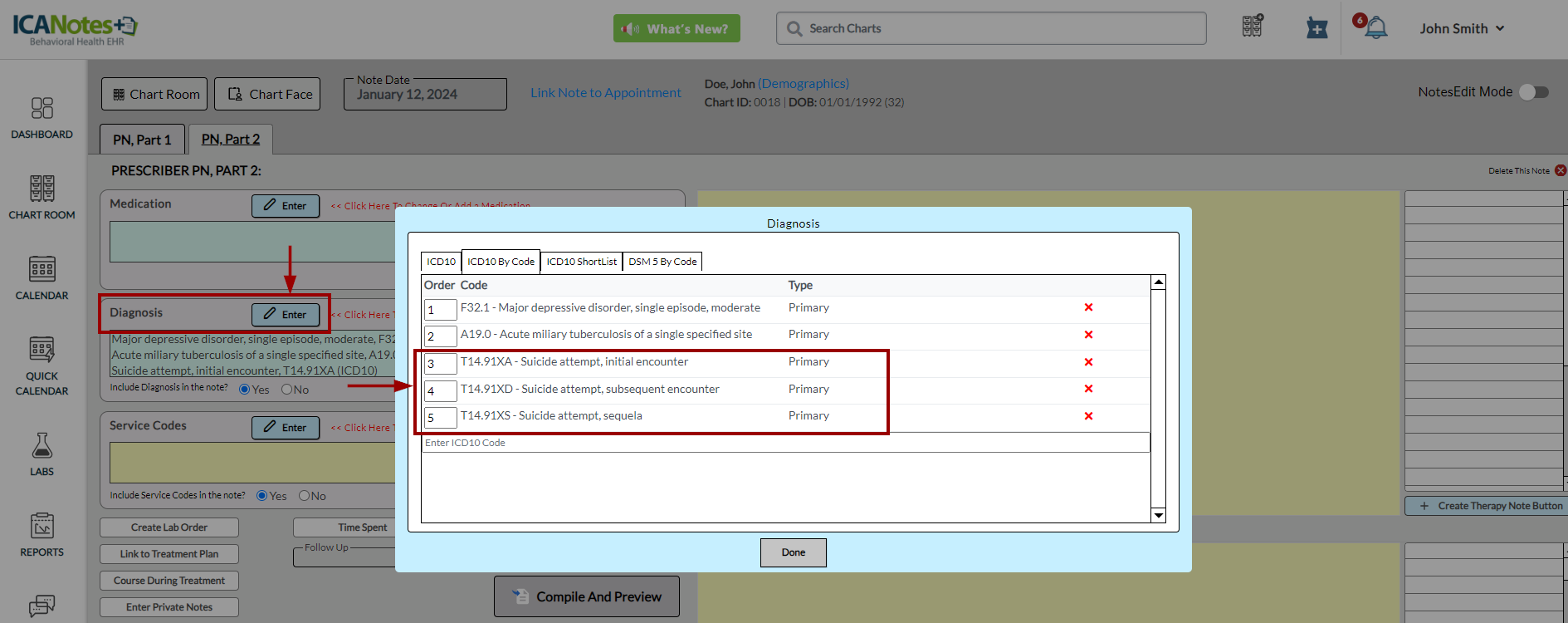Open Quick Calendar from sidebar

click(x=42, y=365)
